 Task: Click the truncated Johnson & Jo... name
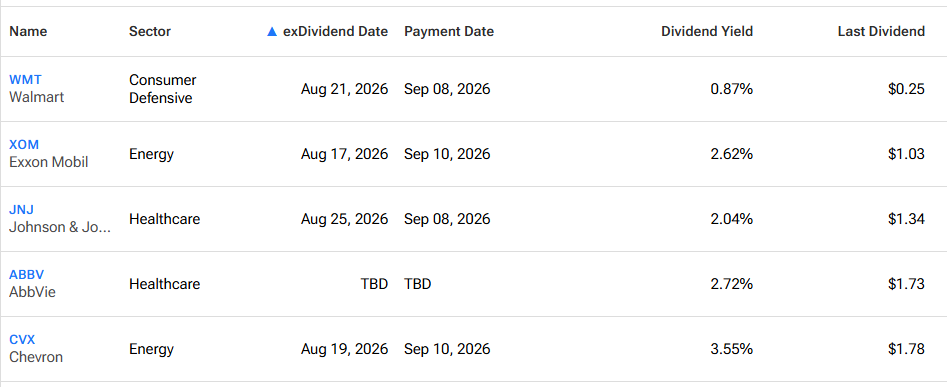click(x=60, y=227)
